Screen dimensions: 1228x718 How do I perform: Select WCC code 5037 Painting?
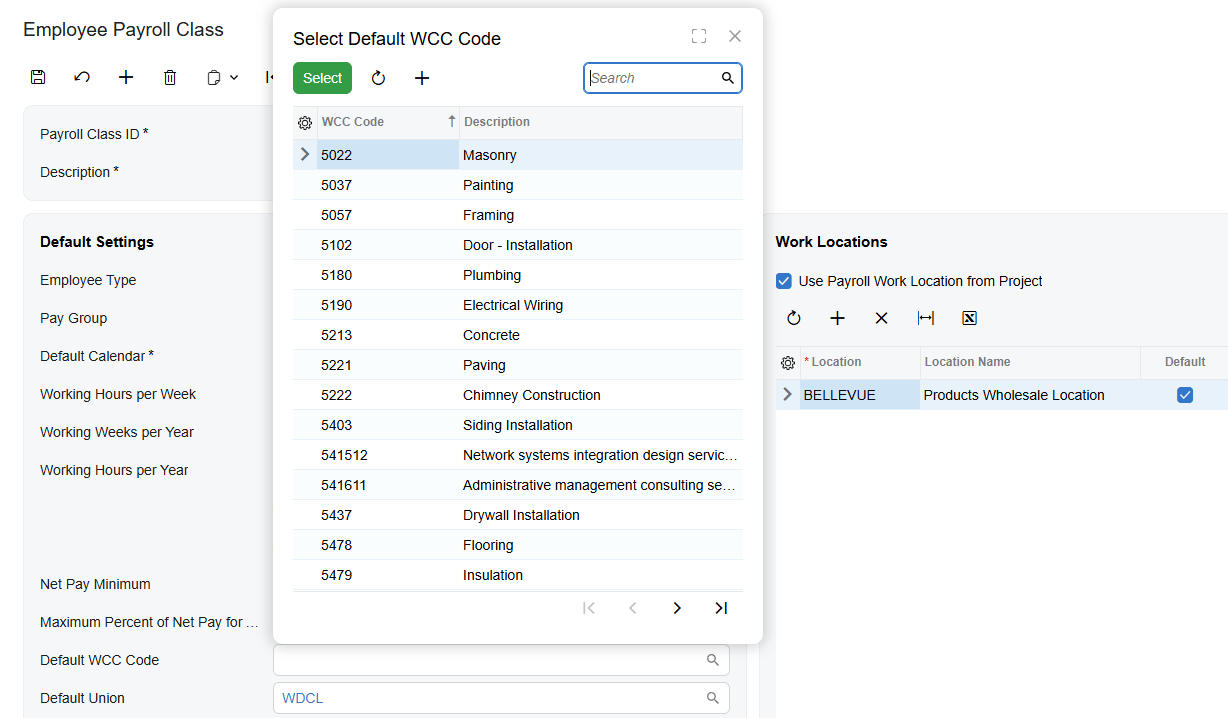coord(518,185)
